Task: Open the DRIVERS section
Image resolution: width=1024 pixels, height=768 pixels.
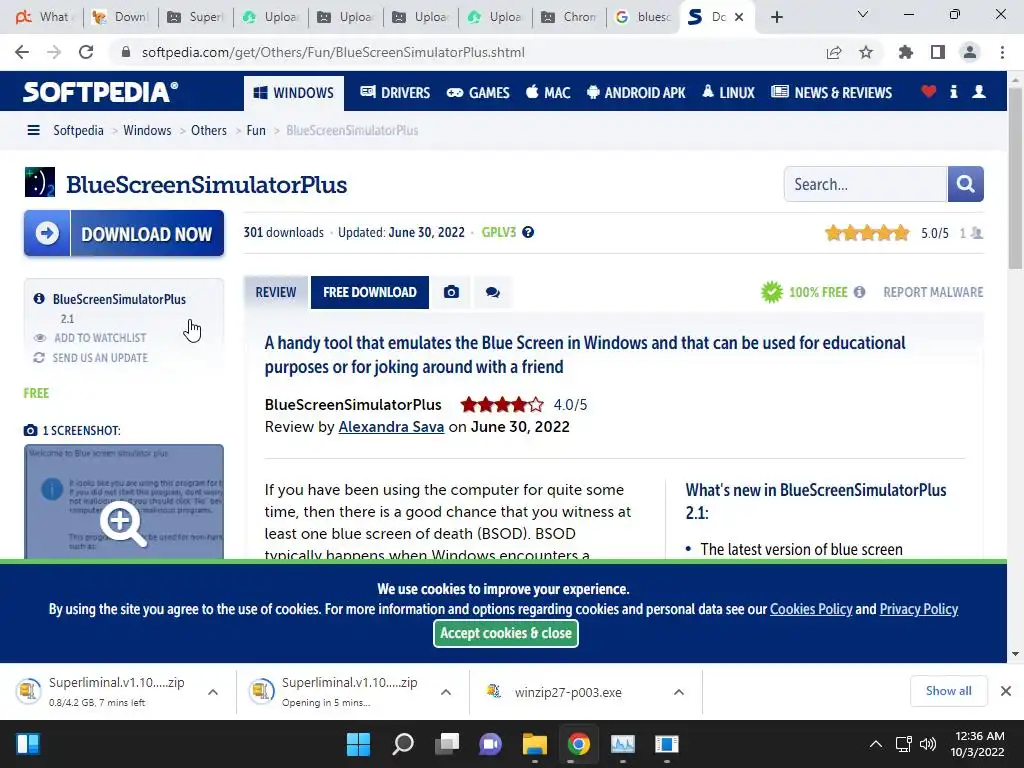Action: 395,93
